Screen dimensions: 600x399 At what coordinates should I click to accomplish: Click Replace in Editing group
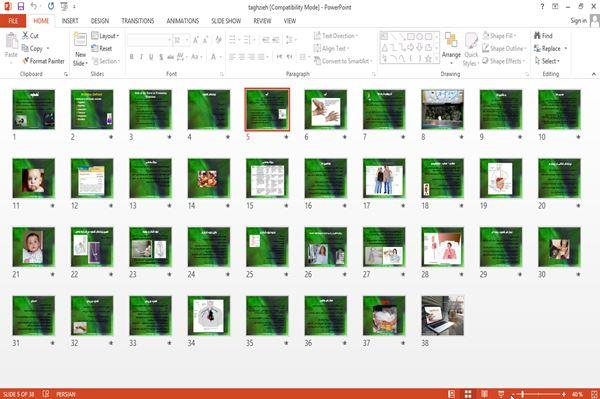548,49
